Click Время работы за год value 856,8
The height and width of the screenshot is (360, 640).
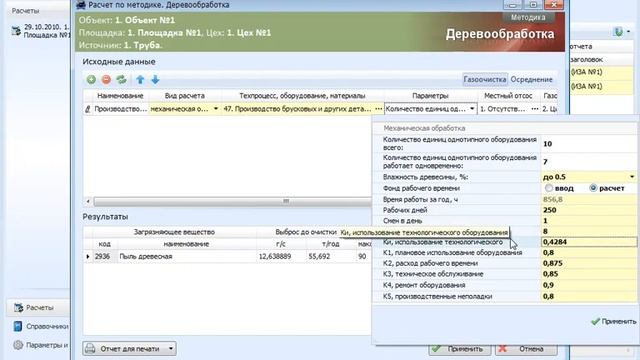[x=589, y=199]
